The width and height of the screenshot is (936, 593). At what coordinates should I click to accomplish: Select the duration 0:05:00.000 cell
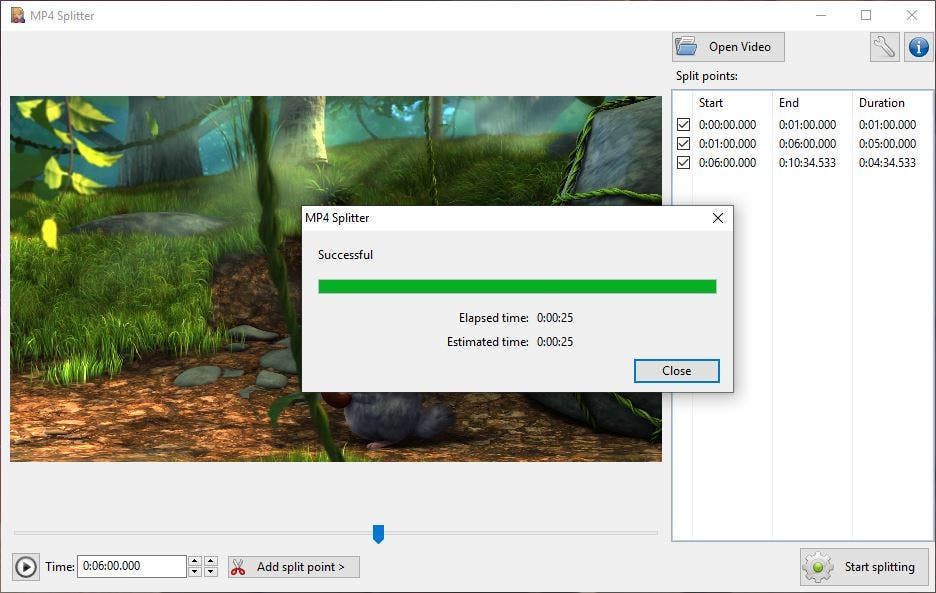coord(887,144)
